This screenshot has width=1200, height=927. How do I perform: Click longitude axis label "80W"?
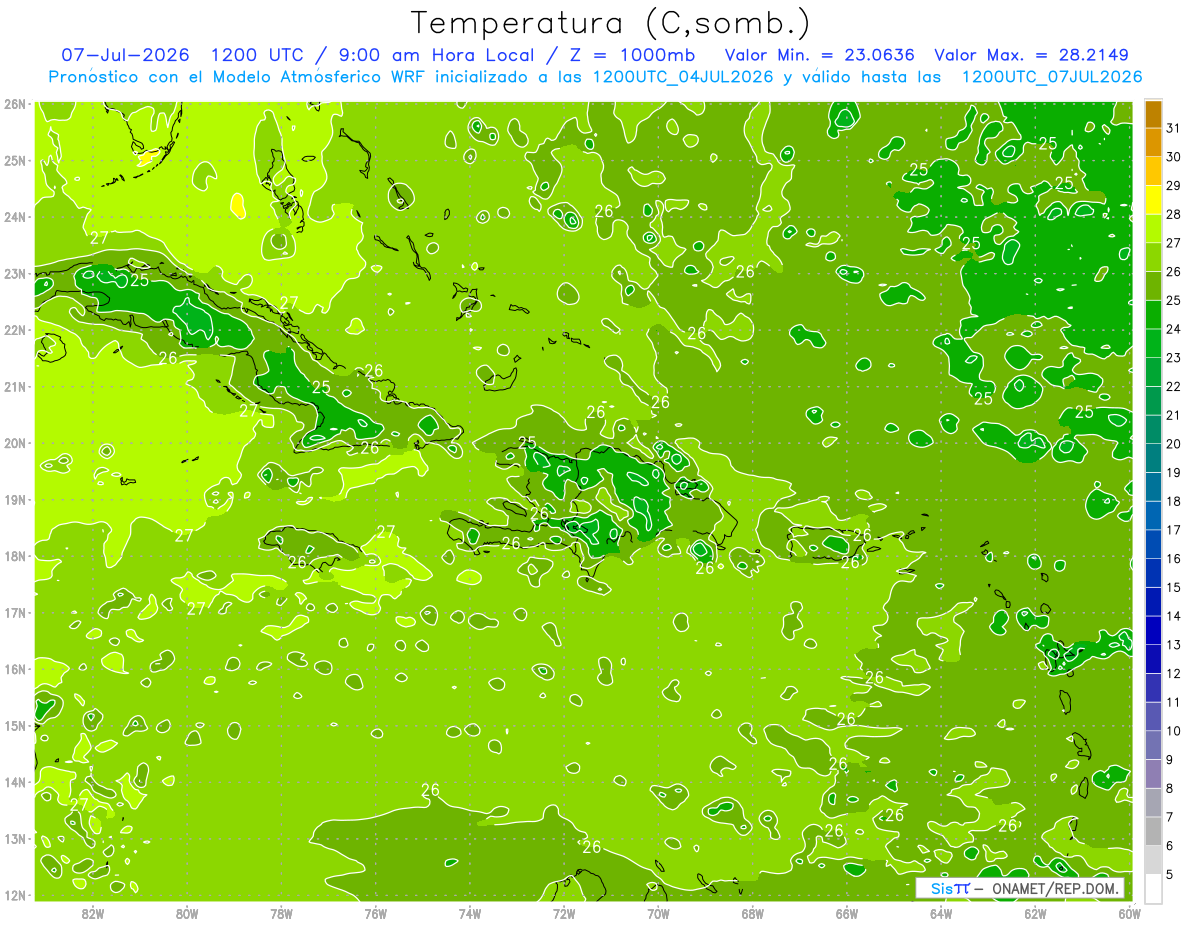[186, 913]
